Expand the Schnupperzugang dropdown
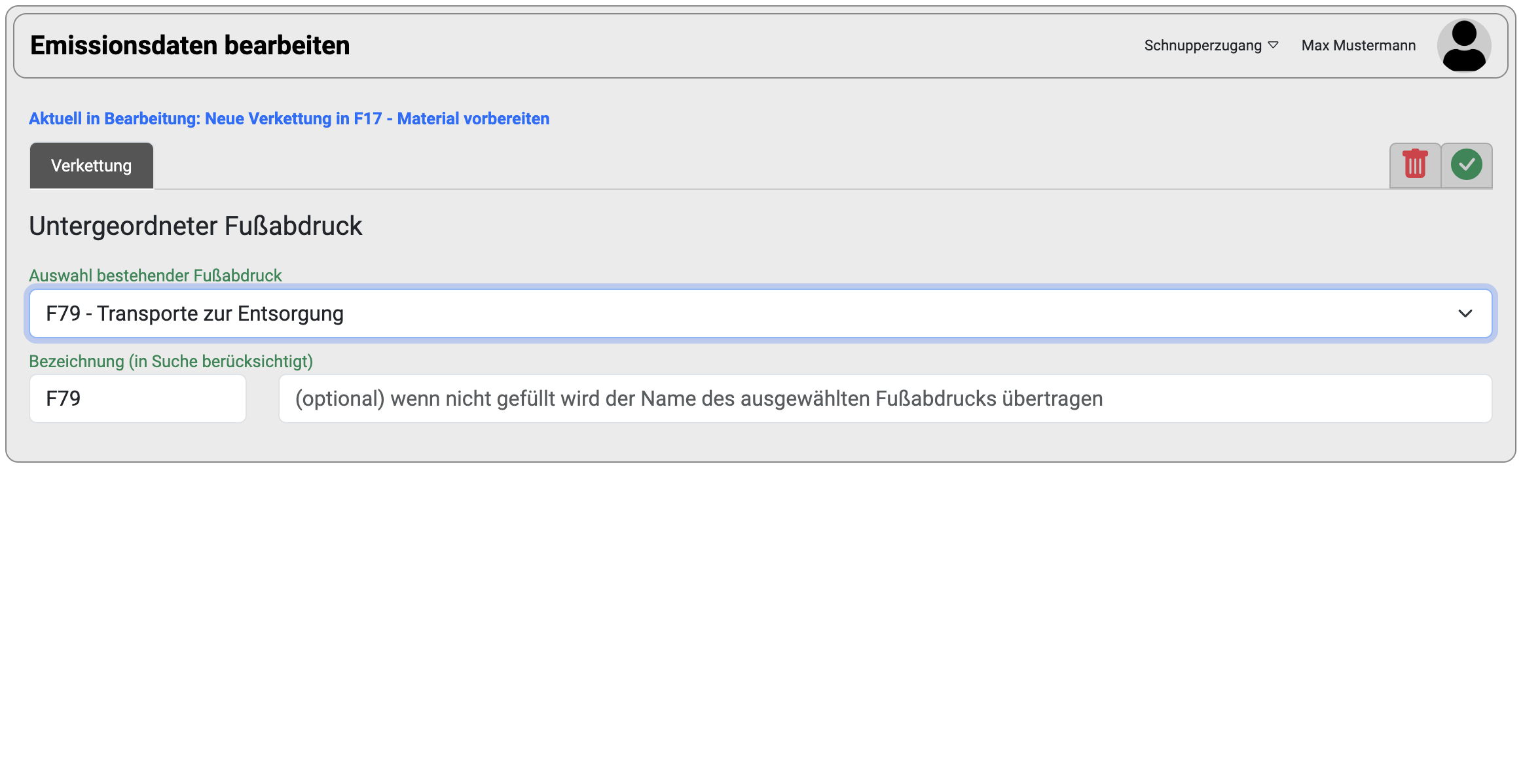This screenshot has width=1523, height=784. (1211, 46)
